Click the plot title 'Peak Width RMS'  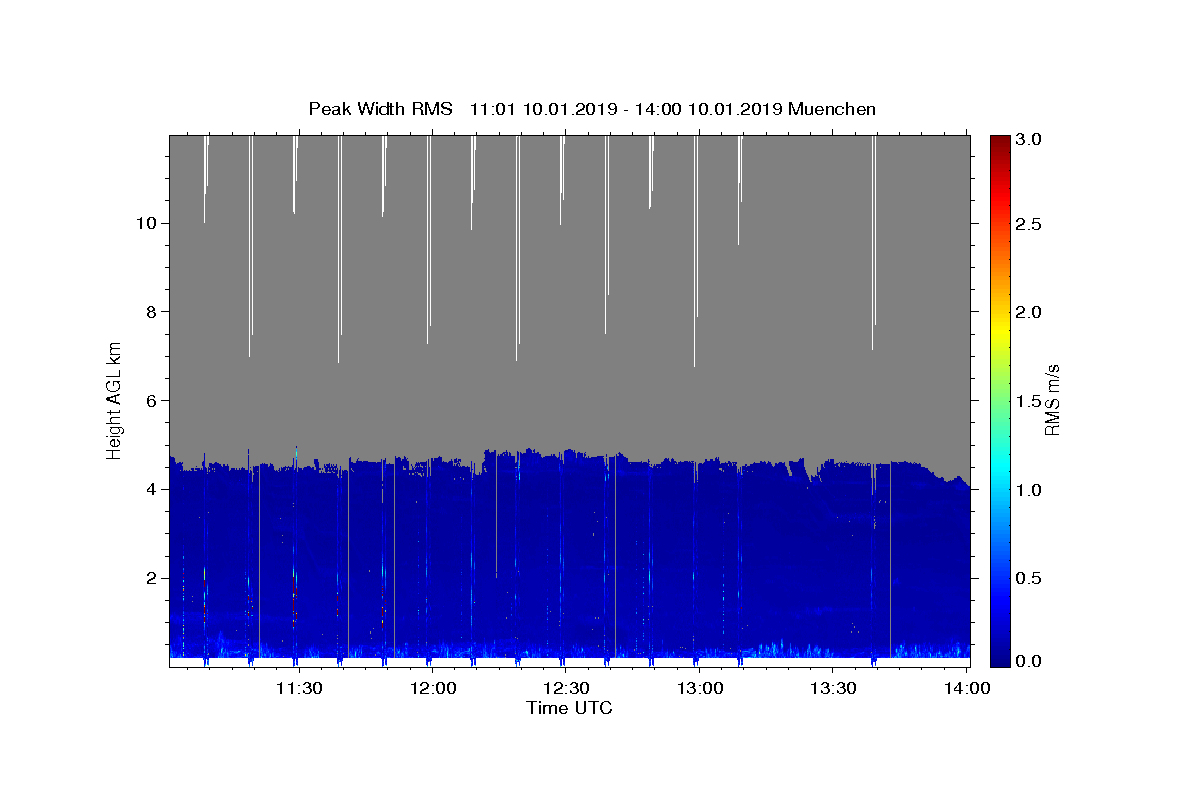[380, 109]
